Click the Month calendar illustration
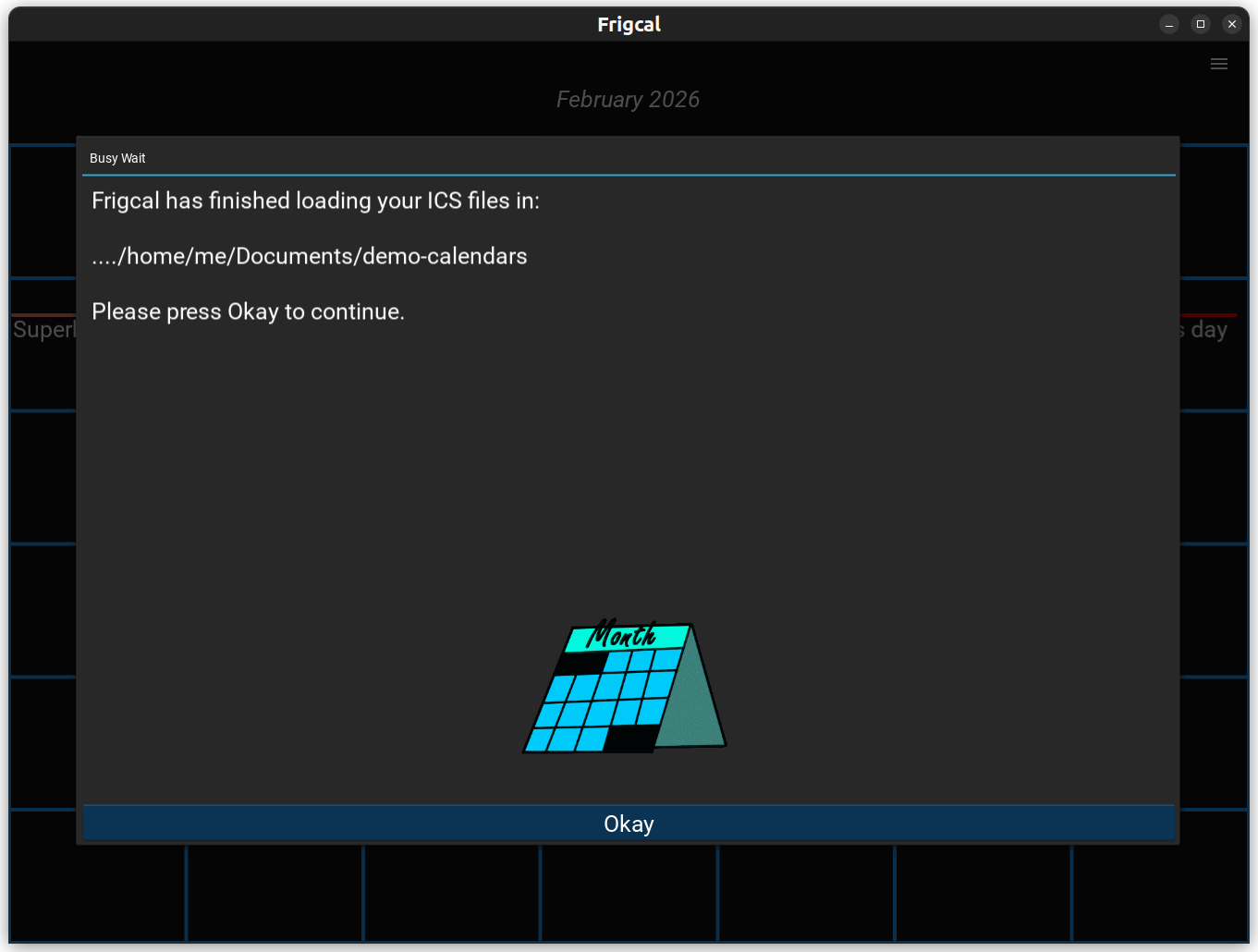 pos(625,688)
